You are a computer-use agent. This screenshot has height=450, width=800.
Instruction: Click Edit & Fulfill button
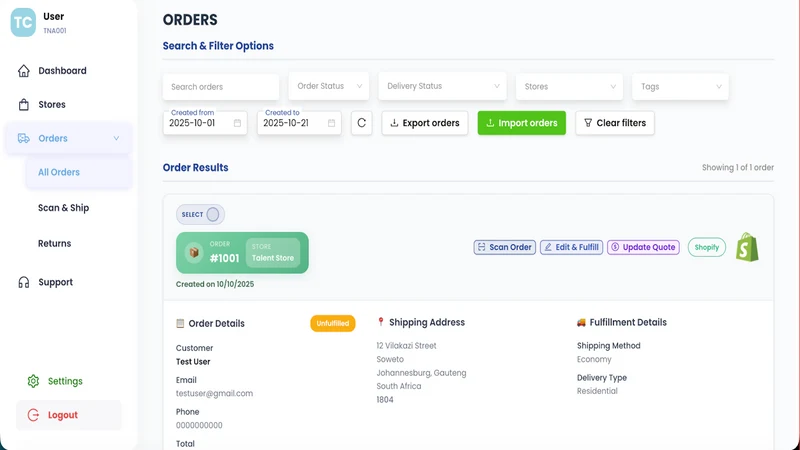(x=571, y=247)
